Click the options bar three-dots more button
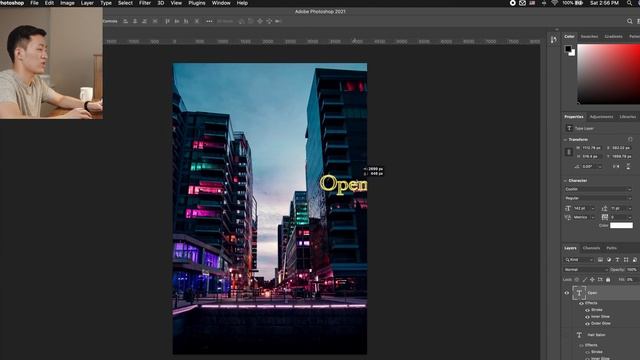 pos(209,21)
